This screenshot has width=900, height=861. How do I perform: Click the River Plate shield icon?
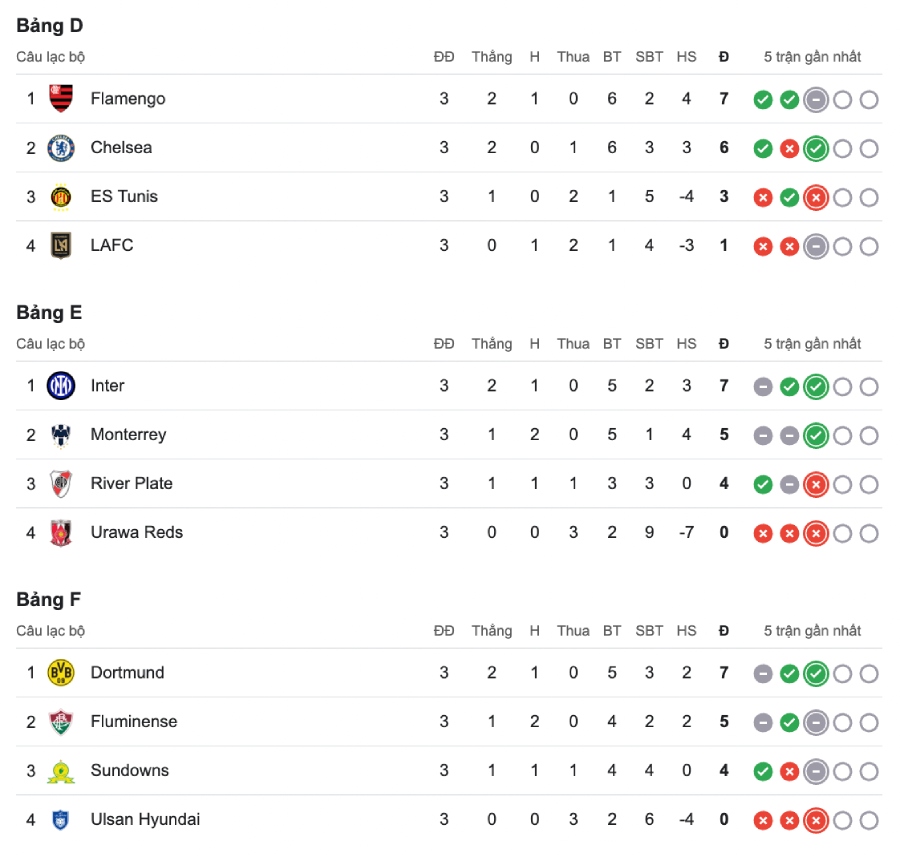(x=61, y=483)
